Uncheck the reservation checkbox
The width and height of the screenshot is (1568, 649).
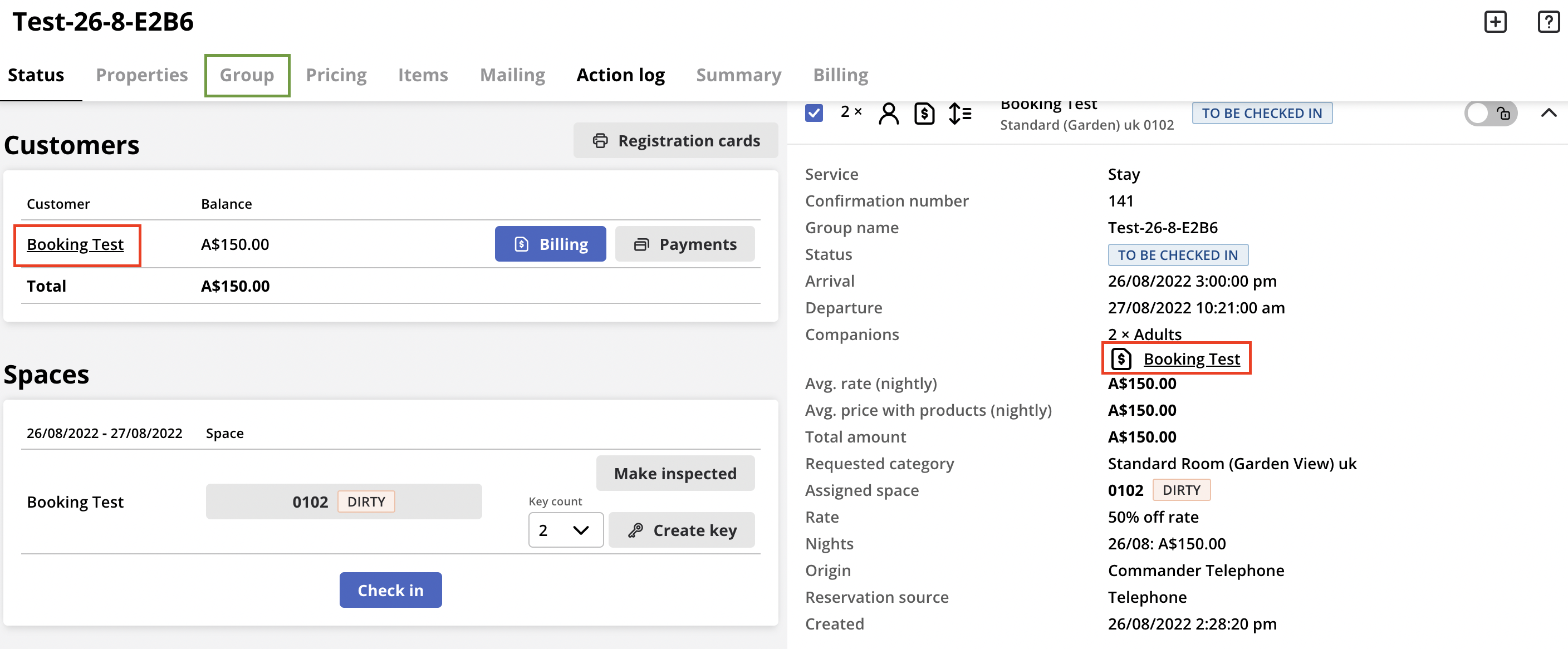point(814,113)
